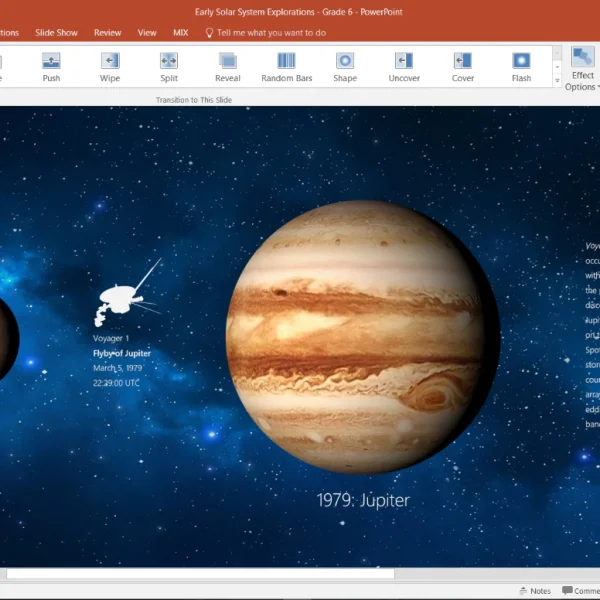The width and height of the screenshot is (600, 600).
Task: Apply the Reveal transition
Action: click(228, 67)
